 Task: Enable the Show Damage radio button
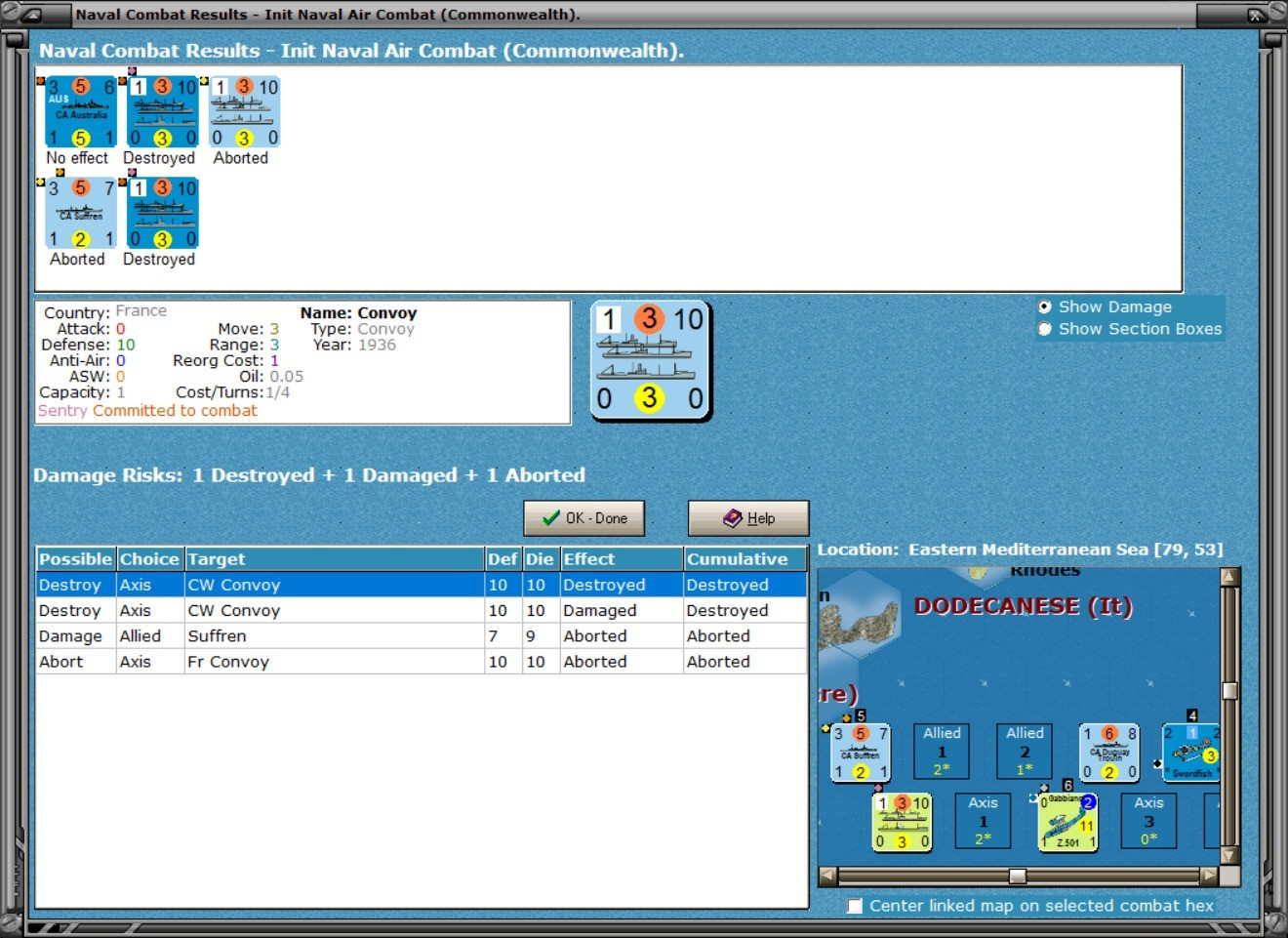click(1044, 306)
